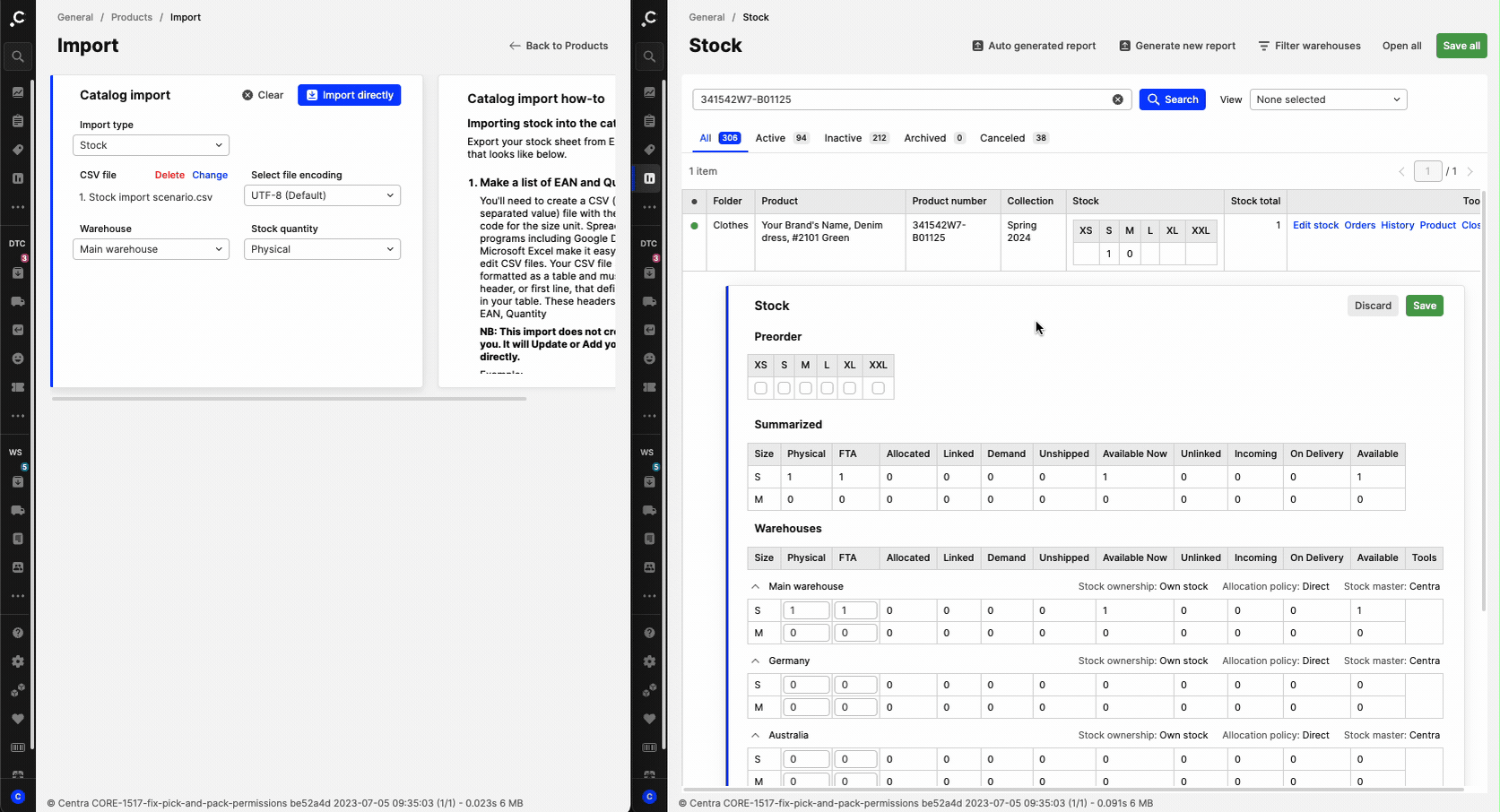The width and height of the screenshot is (1500, 812).
Task: Open the View dropdown showing None selected
Action: [1327, 99]
